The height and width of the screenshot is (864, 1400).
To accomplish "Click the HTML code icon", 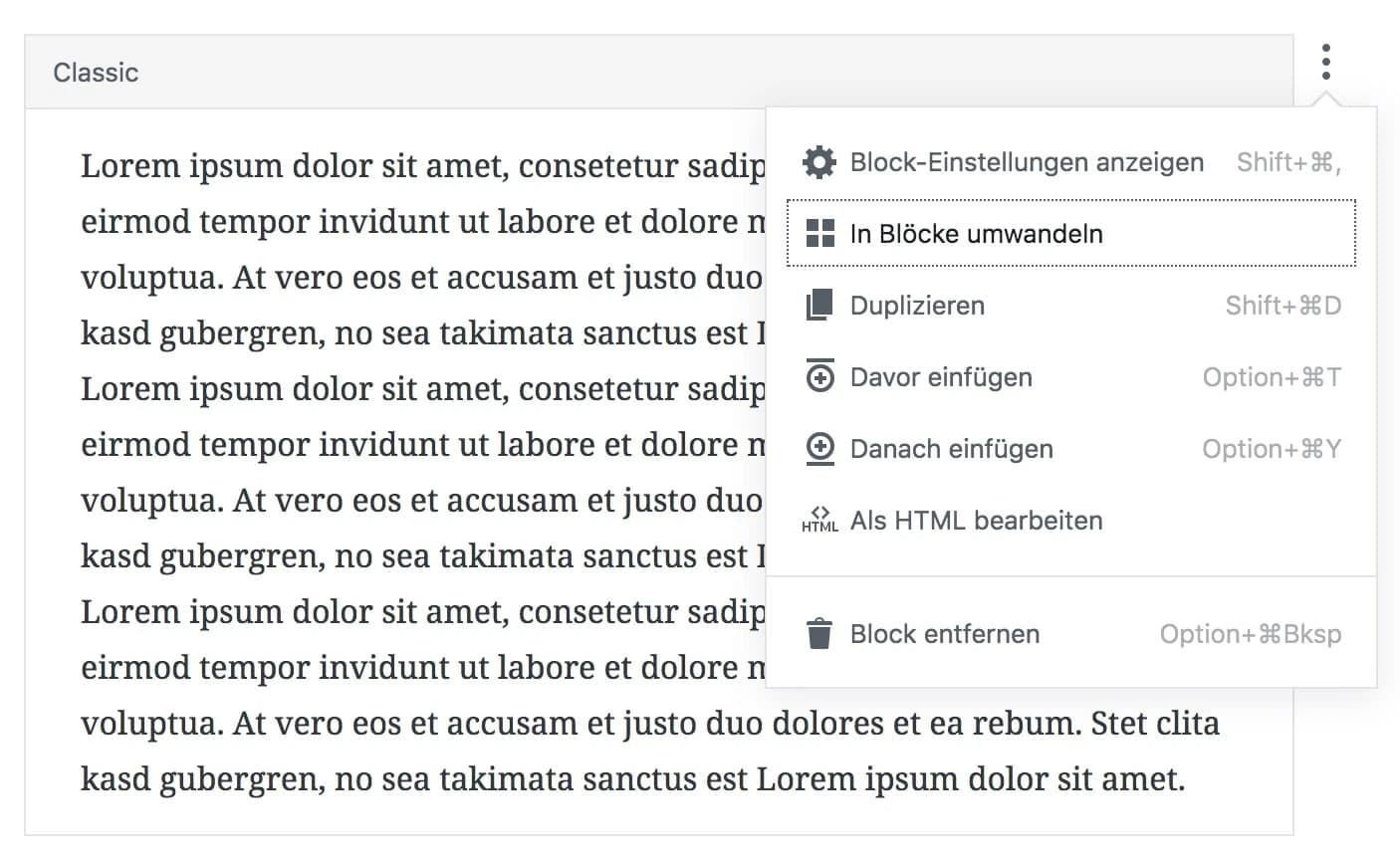I will point(819,521).
